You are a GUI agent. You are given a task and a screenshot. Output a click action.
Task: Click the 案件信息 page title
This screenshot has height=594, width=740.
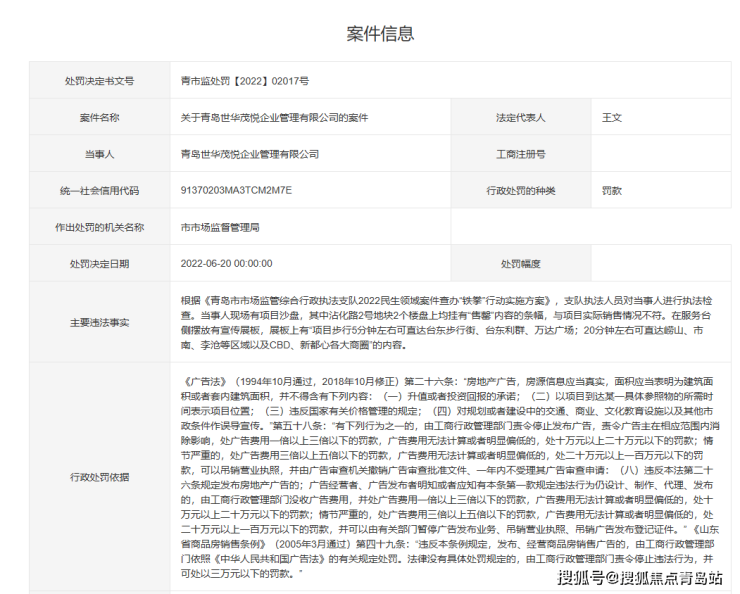(379, 34)
